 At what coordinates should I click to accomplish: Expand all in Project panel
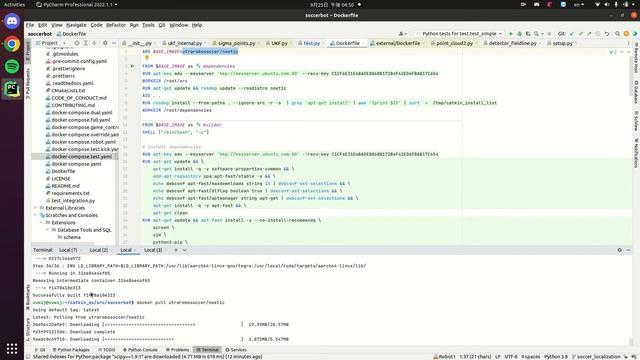pos(85,43)
